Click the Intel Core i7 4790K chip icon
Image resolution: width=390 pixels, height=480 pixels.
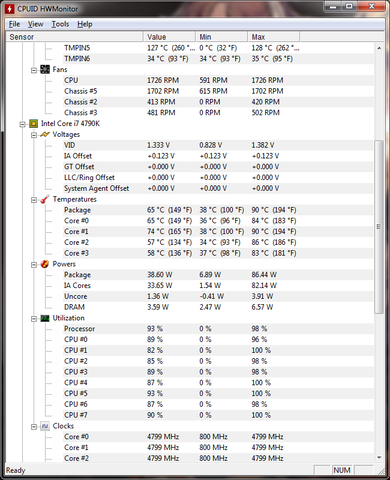[33, 124]
